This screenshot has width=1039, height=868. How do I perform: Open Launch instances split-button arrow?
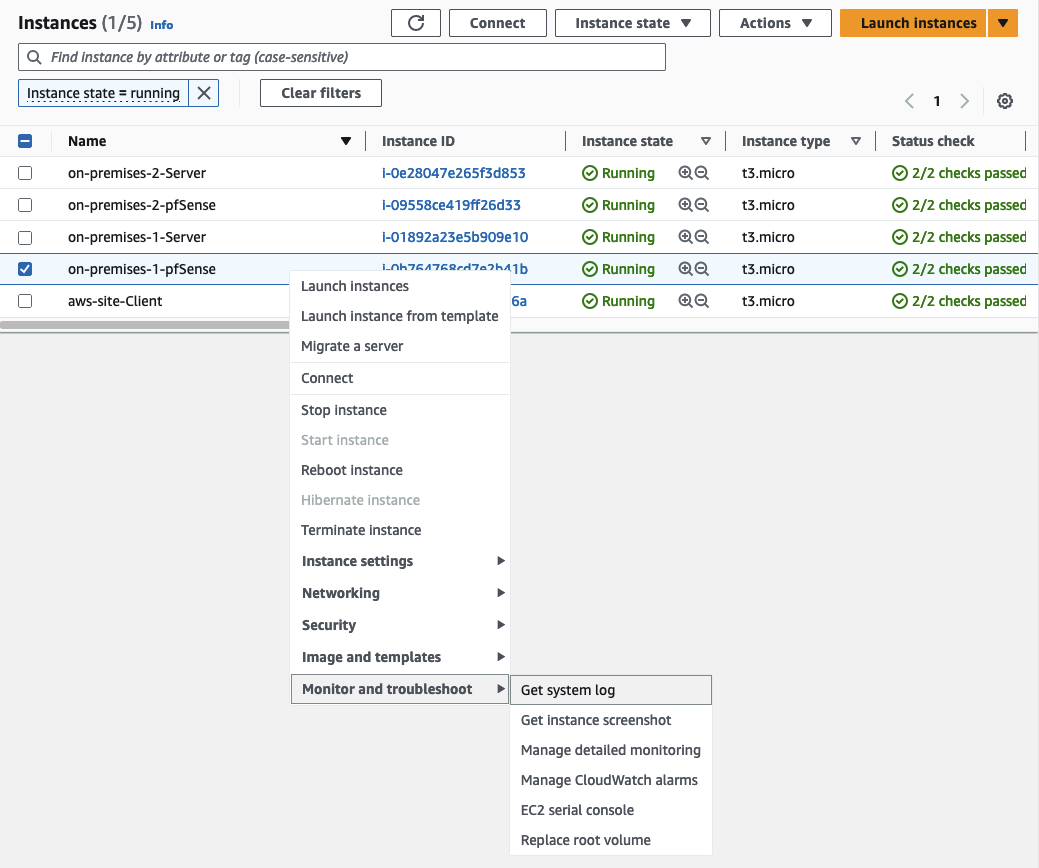click(1003, 23)
